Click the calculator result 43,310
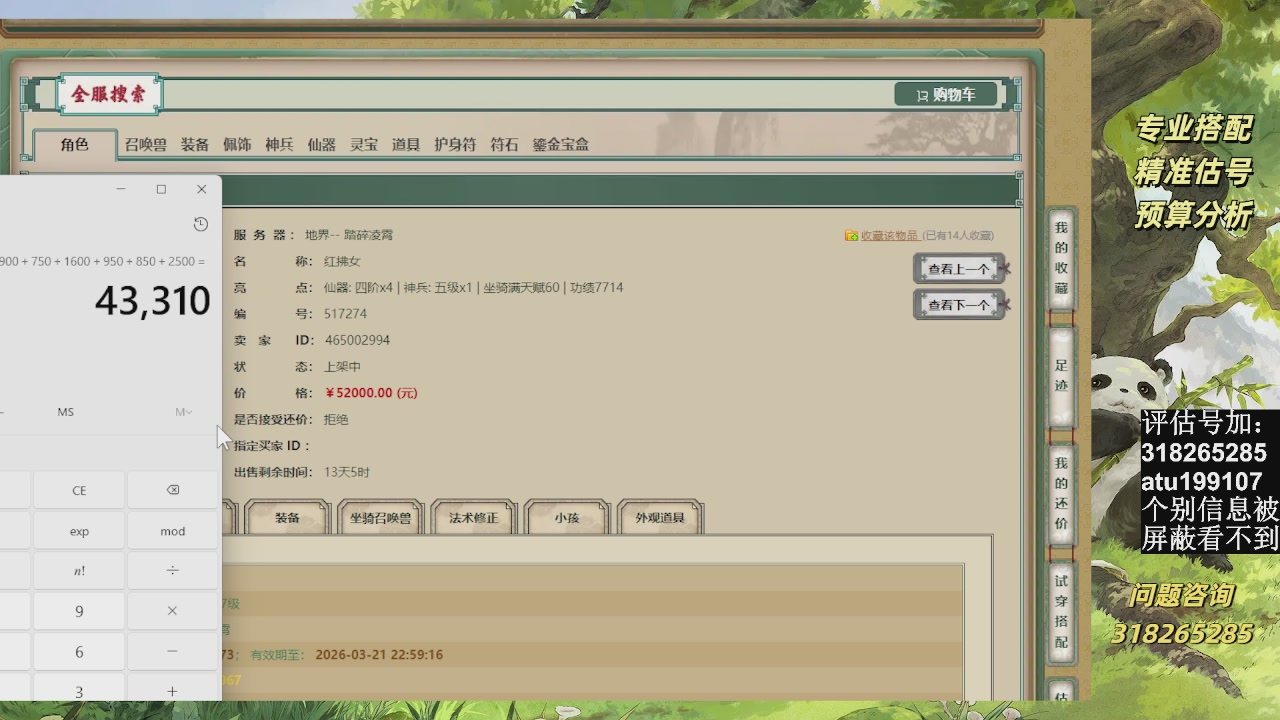This screenshot has width=1280, height=720. [153, 301]
